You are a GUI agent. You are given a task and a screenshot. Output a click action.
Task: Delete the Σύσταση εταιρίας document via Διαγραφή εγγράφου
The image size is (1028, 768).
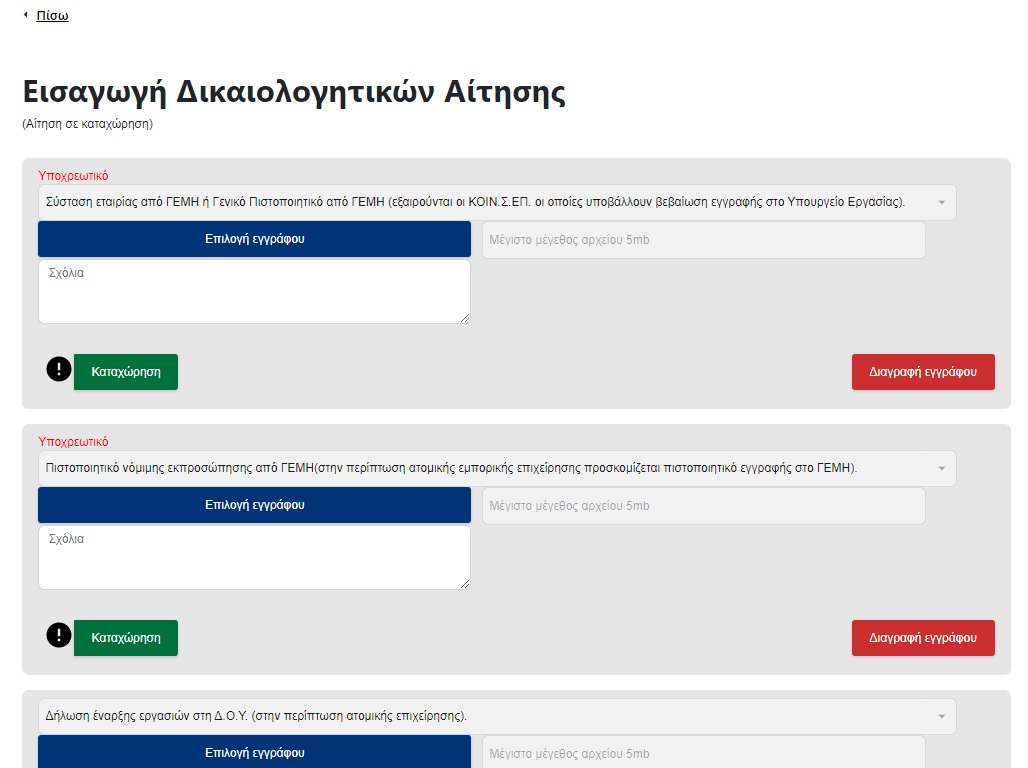point(922,371)
